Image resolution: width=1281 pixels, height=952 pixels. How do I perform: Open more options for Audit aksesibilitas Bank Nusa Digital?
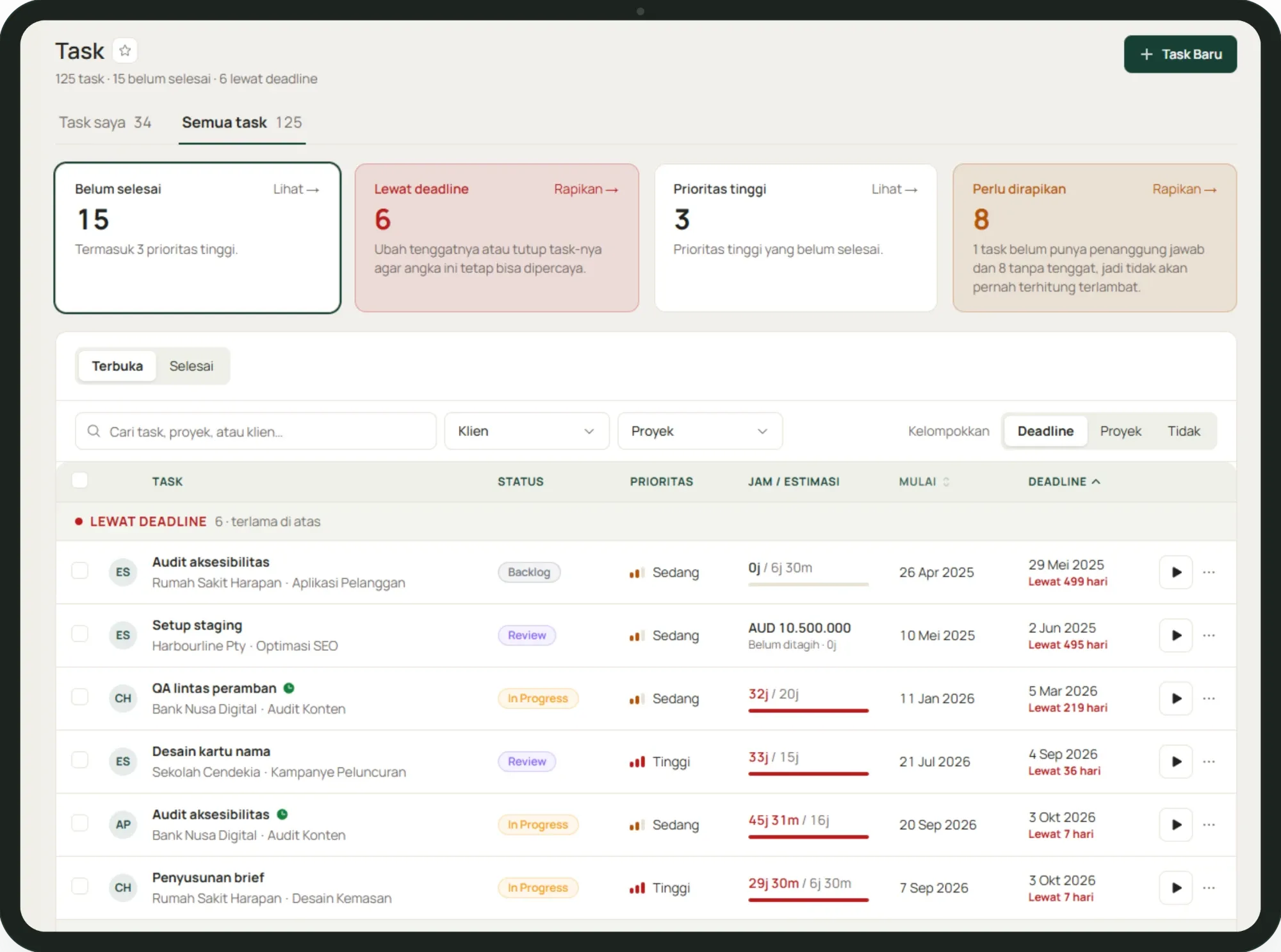tap(1209, 825)
